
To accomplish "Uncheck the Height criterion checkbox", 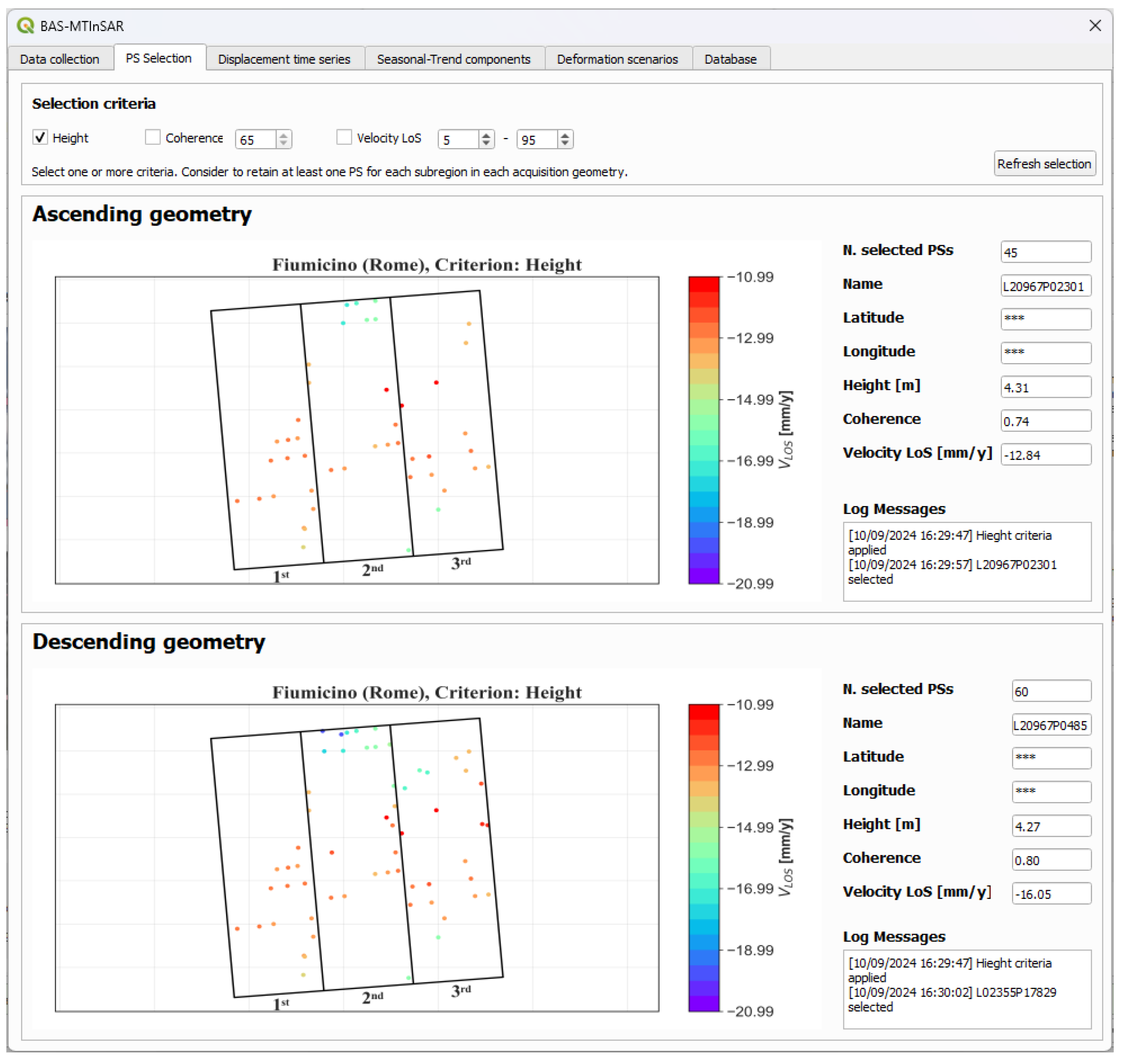I will [40, 137].
